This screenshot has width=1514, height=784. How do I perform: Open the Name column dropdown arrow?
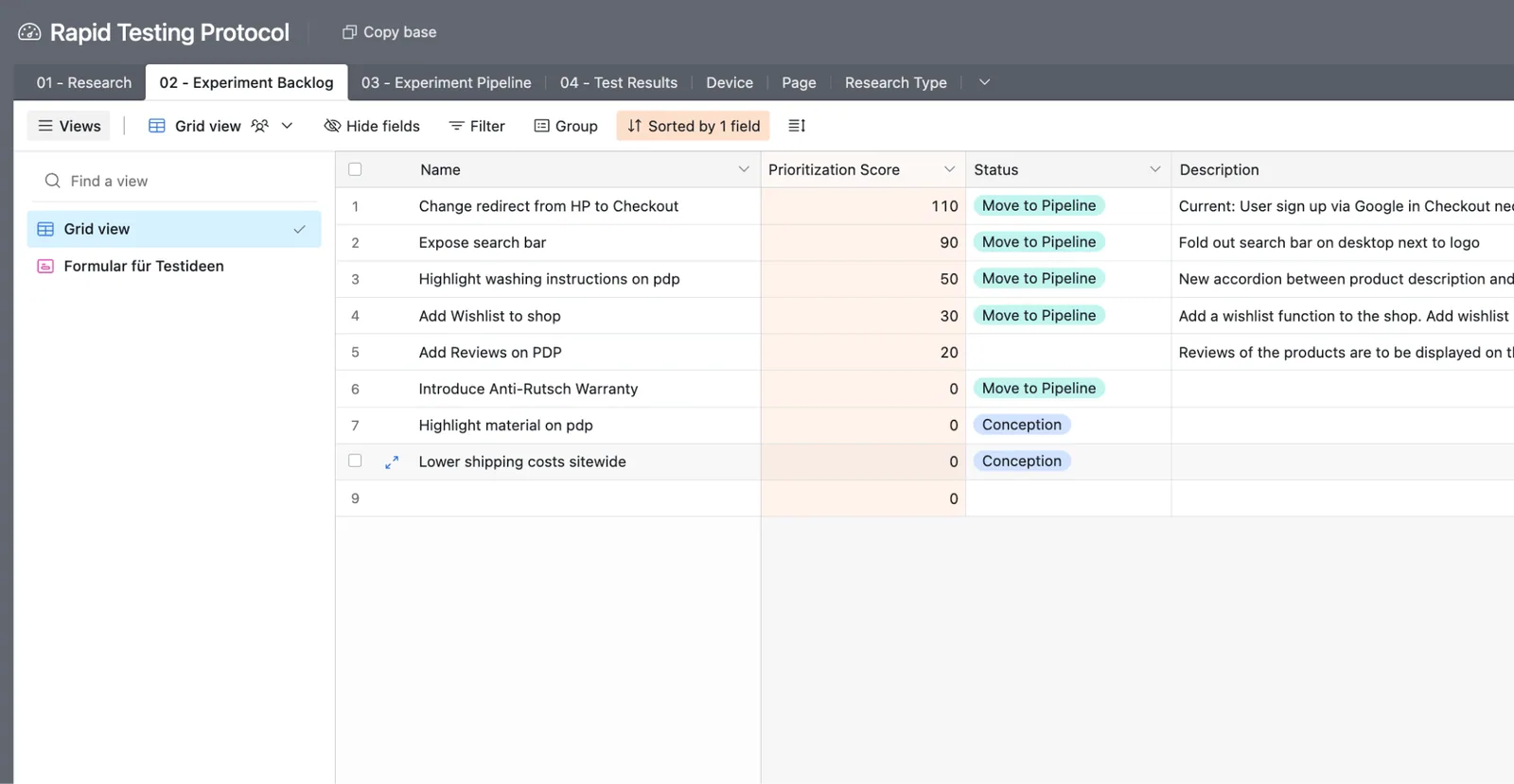(744, 169)
